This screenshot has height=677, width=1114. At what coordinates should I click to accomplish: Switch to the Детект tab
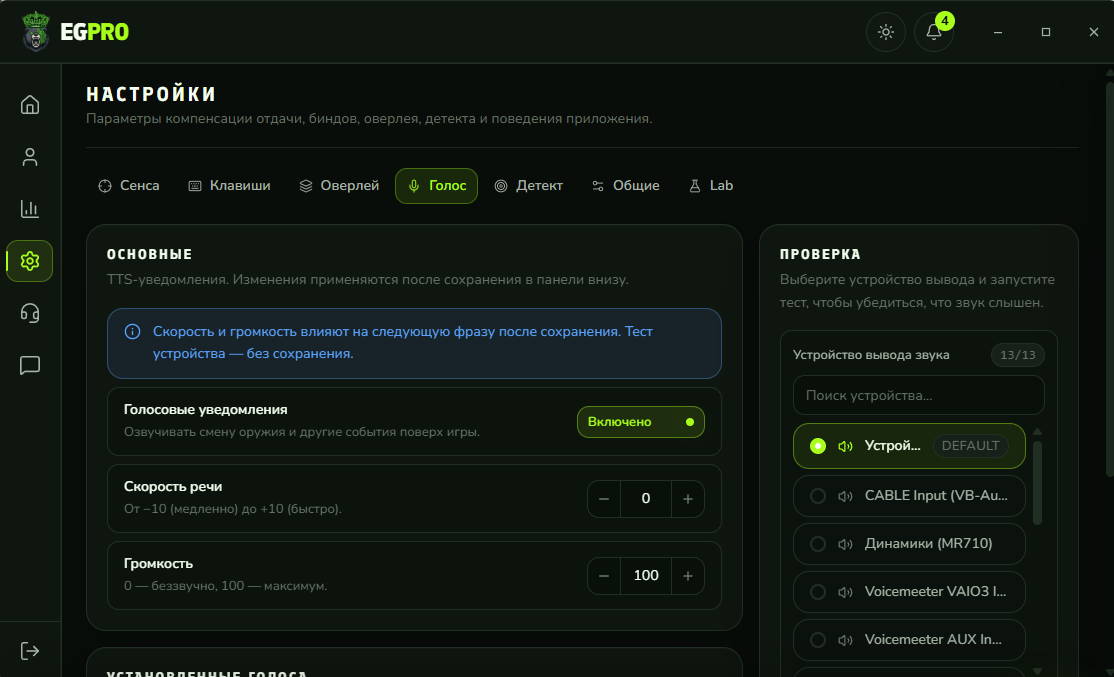tap(529, 186)
